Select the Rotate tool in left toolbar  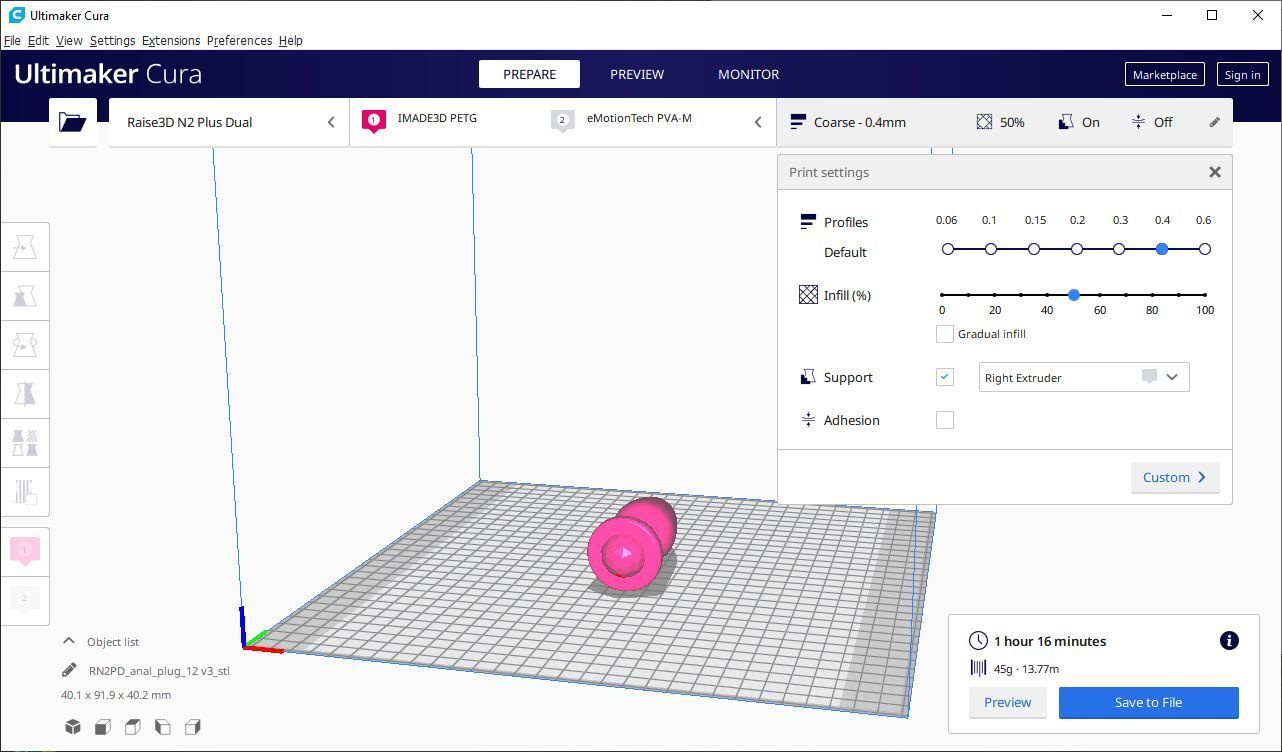click(x=25, y=345)
